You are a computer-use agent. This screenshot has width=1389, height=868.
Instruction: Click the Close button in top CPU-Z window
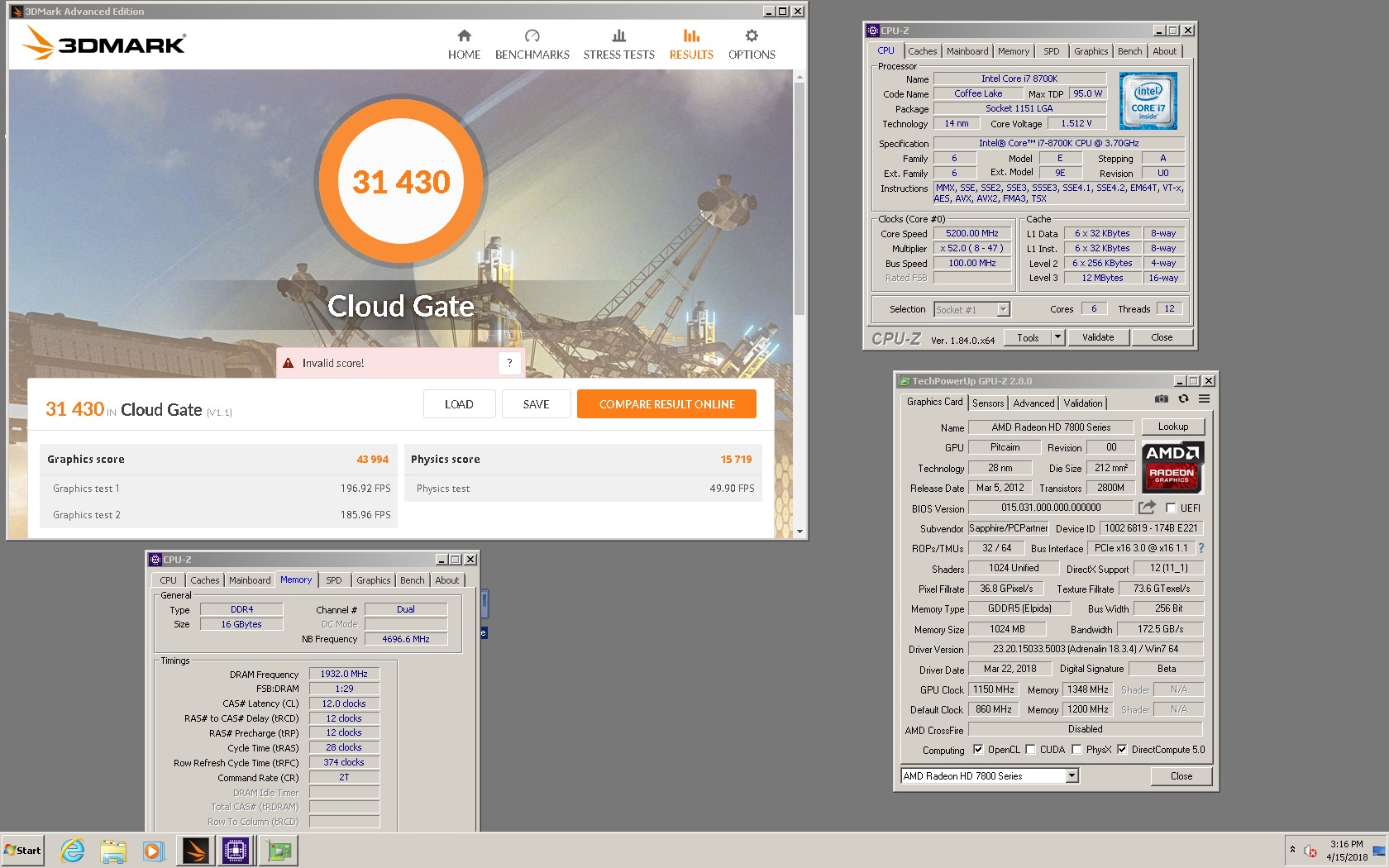[1162, 337]
